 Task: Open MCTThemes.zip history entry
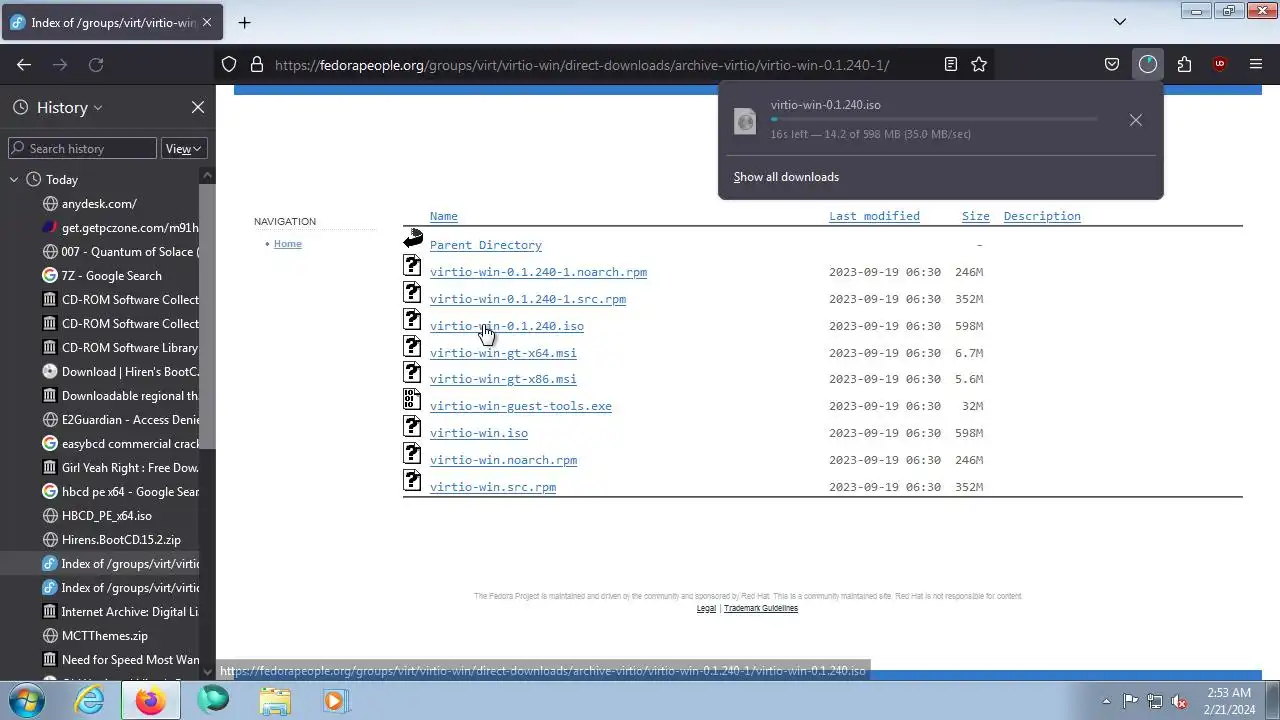coord(105,636)
